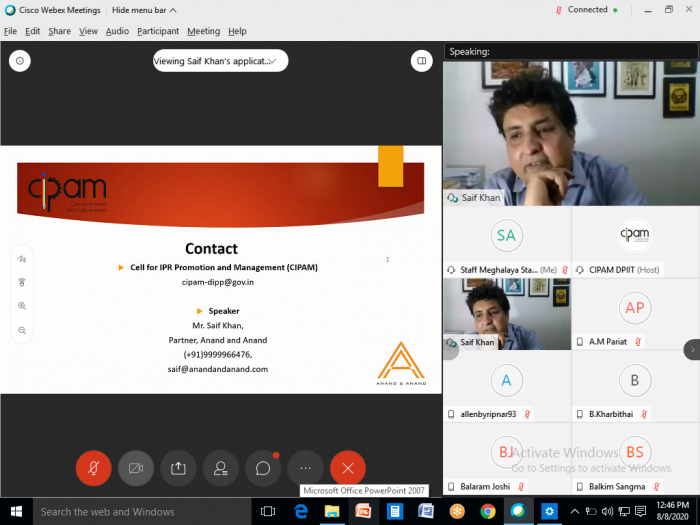Open the Audio menu

[117, 31]
